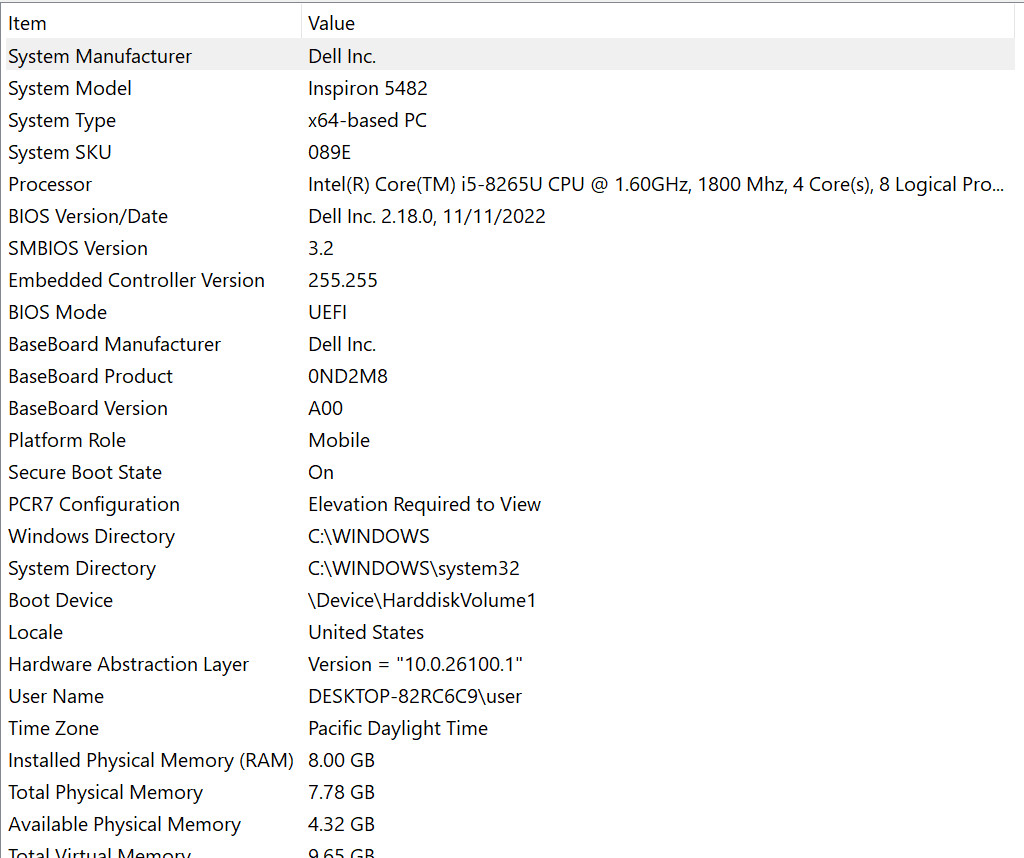Screen dimensions: 1024x858
Task: Select the Available Physical Memory row
Action: pyautogui.click(x=510, y=824)
